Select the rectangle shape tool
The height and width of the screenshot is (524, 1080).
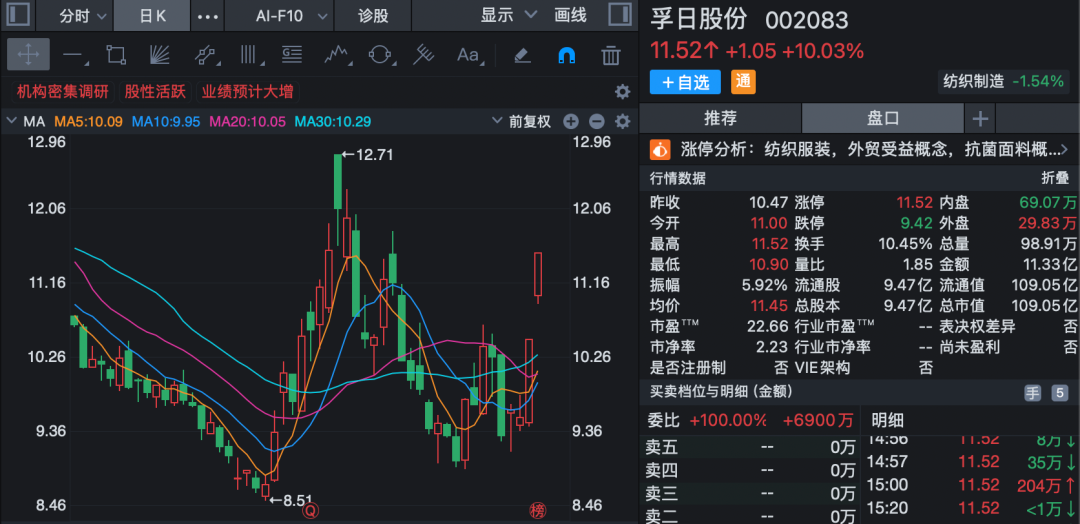[x=116, y=54]
